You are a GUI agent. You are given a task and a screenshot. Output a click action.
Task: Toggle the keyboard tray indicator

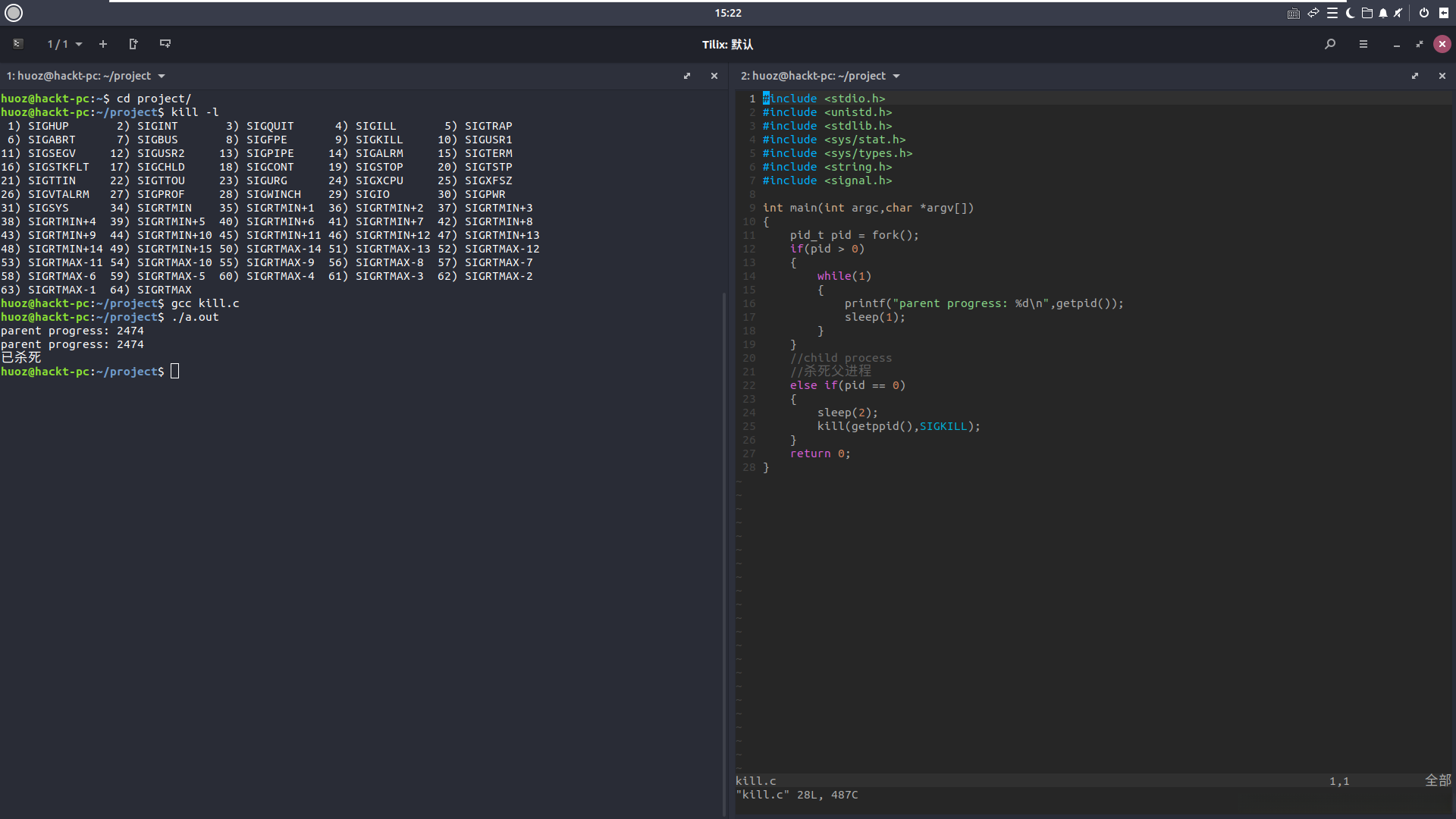(1294, 13)
